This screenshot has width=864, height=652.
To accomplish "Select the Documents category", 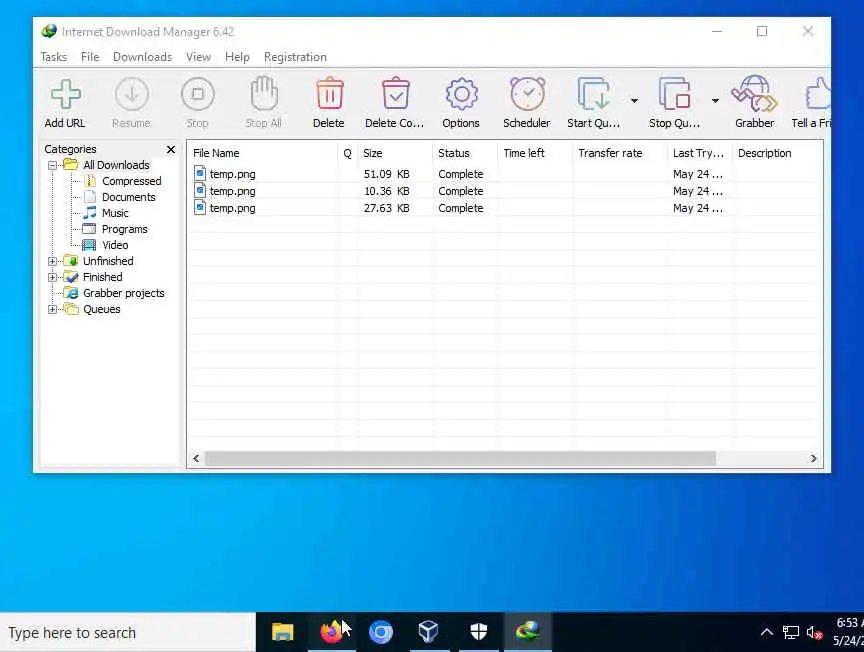I will [128, 197].
